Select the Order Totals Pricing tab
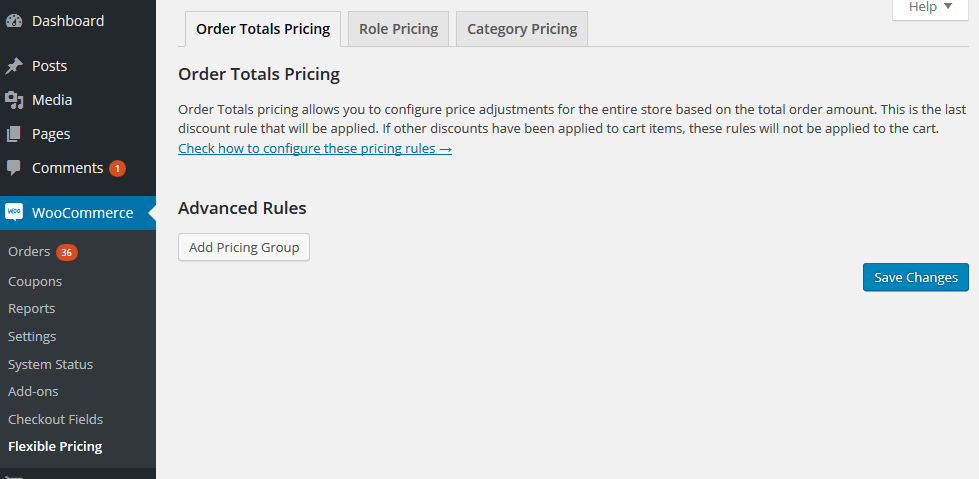 pyautogui.click(x=263, y=29)
